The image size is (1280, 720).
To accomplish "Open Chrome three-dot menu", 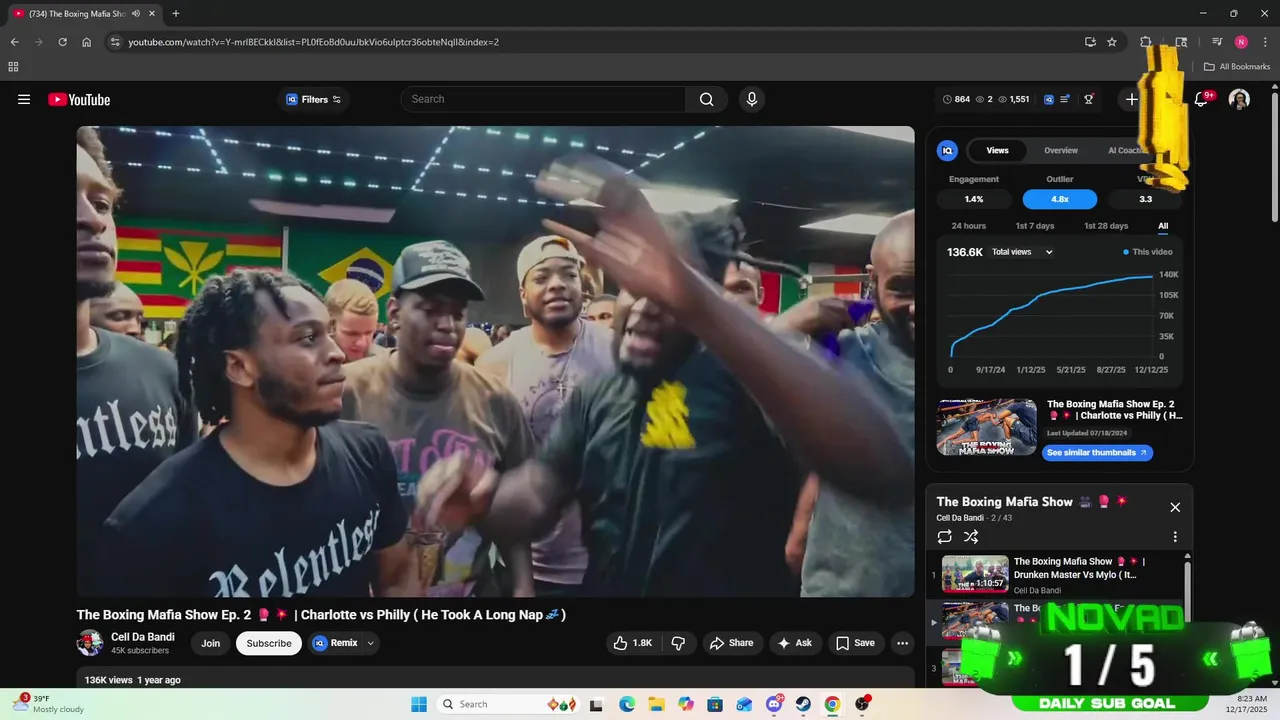I will point(1265,42).
